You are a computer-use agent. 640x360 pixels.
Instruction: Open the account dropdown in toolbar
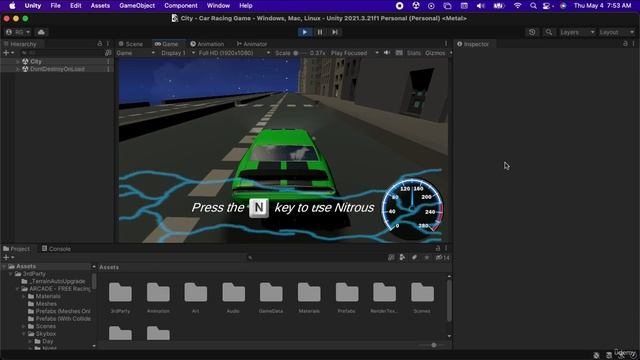[x=18, y=32]
